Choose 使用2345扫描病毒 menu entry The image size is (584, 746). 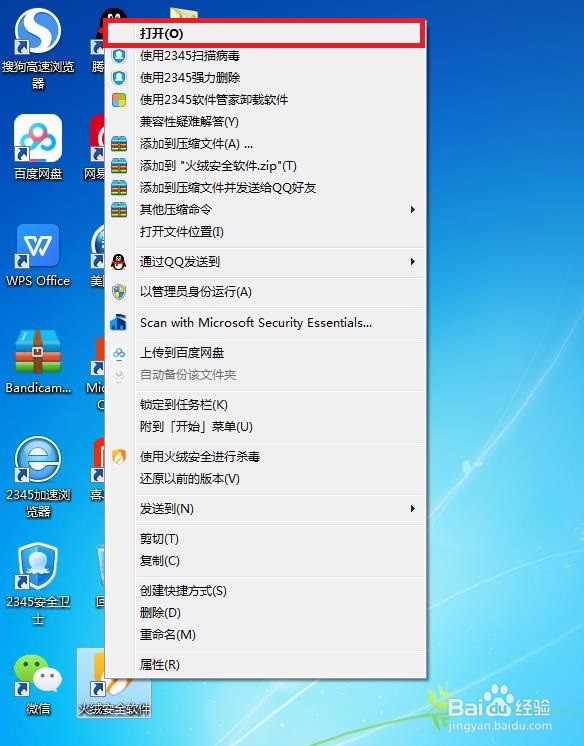click(265, 56)
